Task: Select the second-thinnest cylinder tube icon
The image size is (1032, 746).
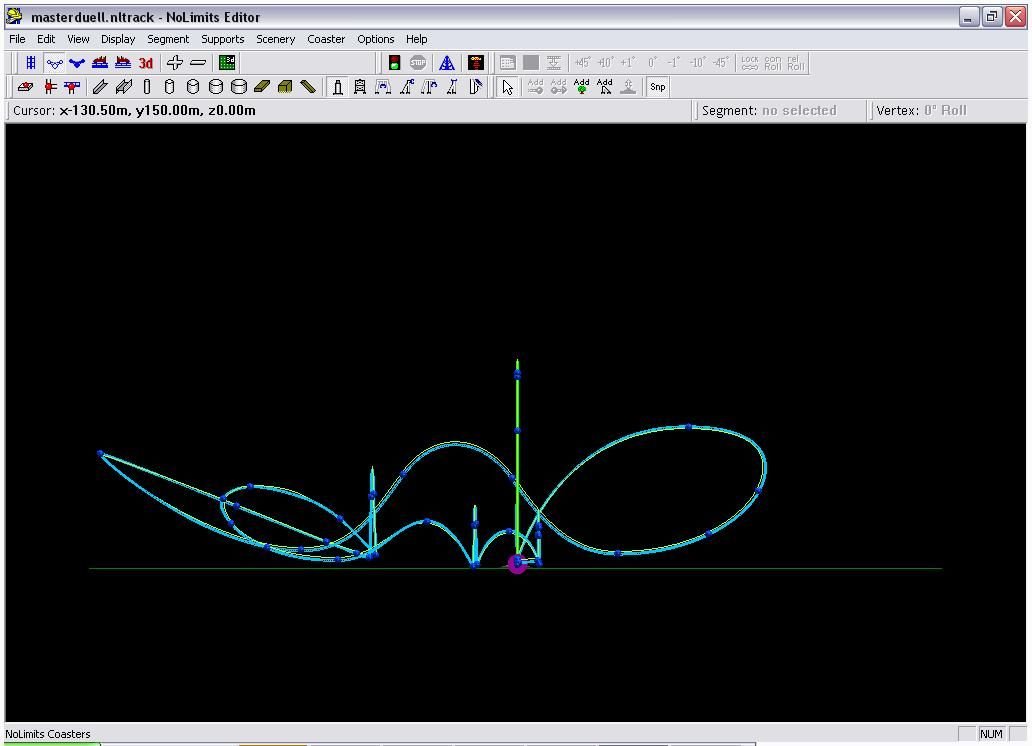Action: pyautogui.click(x=169, y=86)
